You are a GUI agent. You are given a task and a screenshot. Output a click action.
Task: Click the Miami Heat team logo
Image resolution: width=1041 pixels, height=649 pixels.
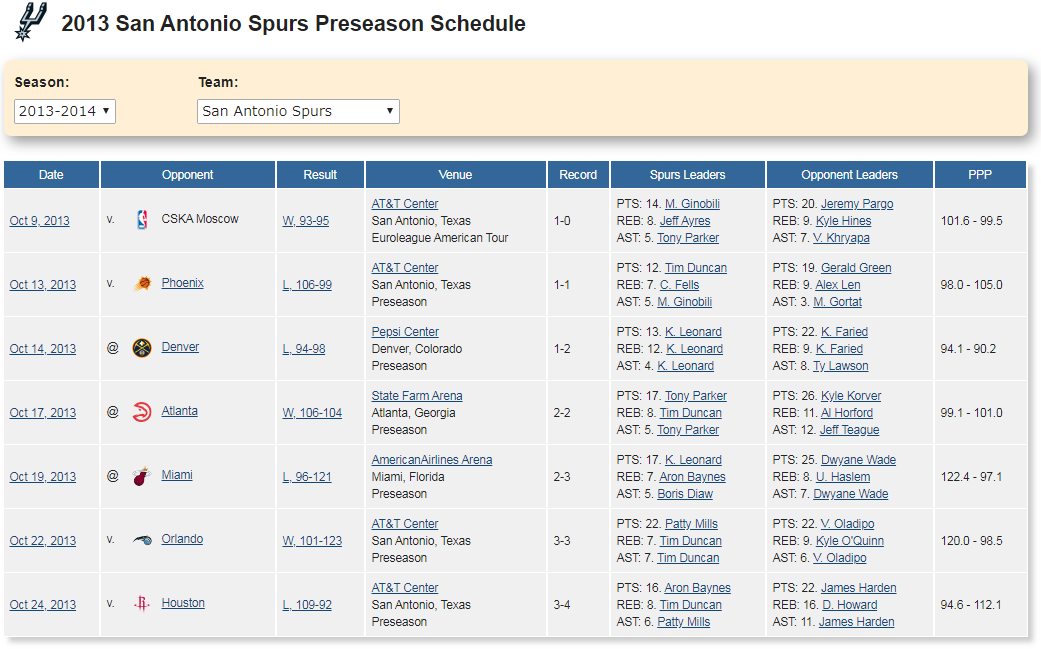tap(142, 476)
